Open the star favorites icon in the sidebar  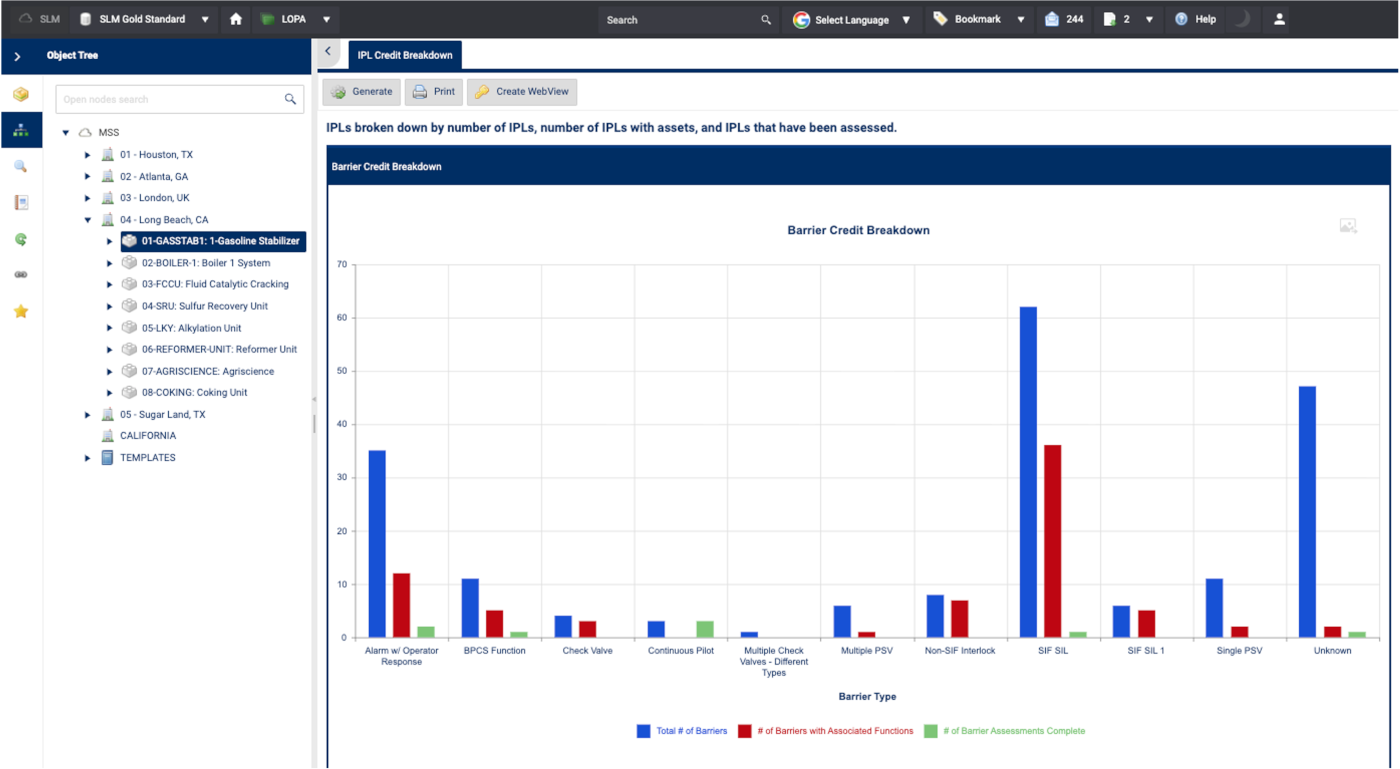[21, 311]
